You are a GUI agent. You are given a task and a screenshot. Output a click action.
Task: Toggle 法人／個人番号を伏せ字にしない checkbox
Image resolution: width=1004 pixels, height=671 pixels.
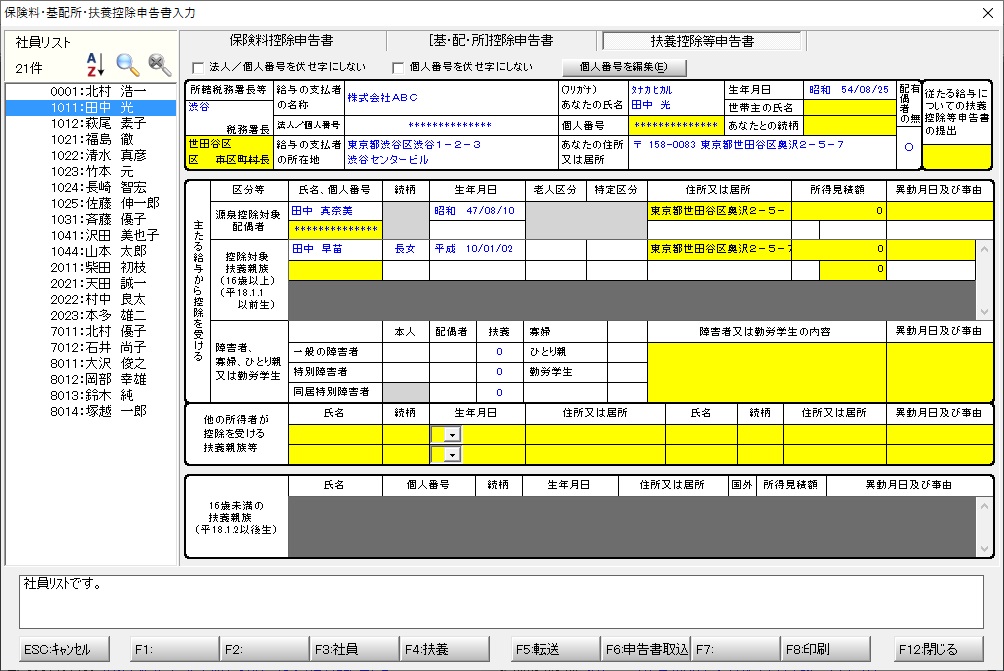pyautogui.click(x=198, y=67)
